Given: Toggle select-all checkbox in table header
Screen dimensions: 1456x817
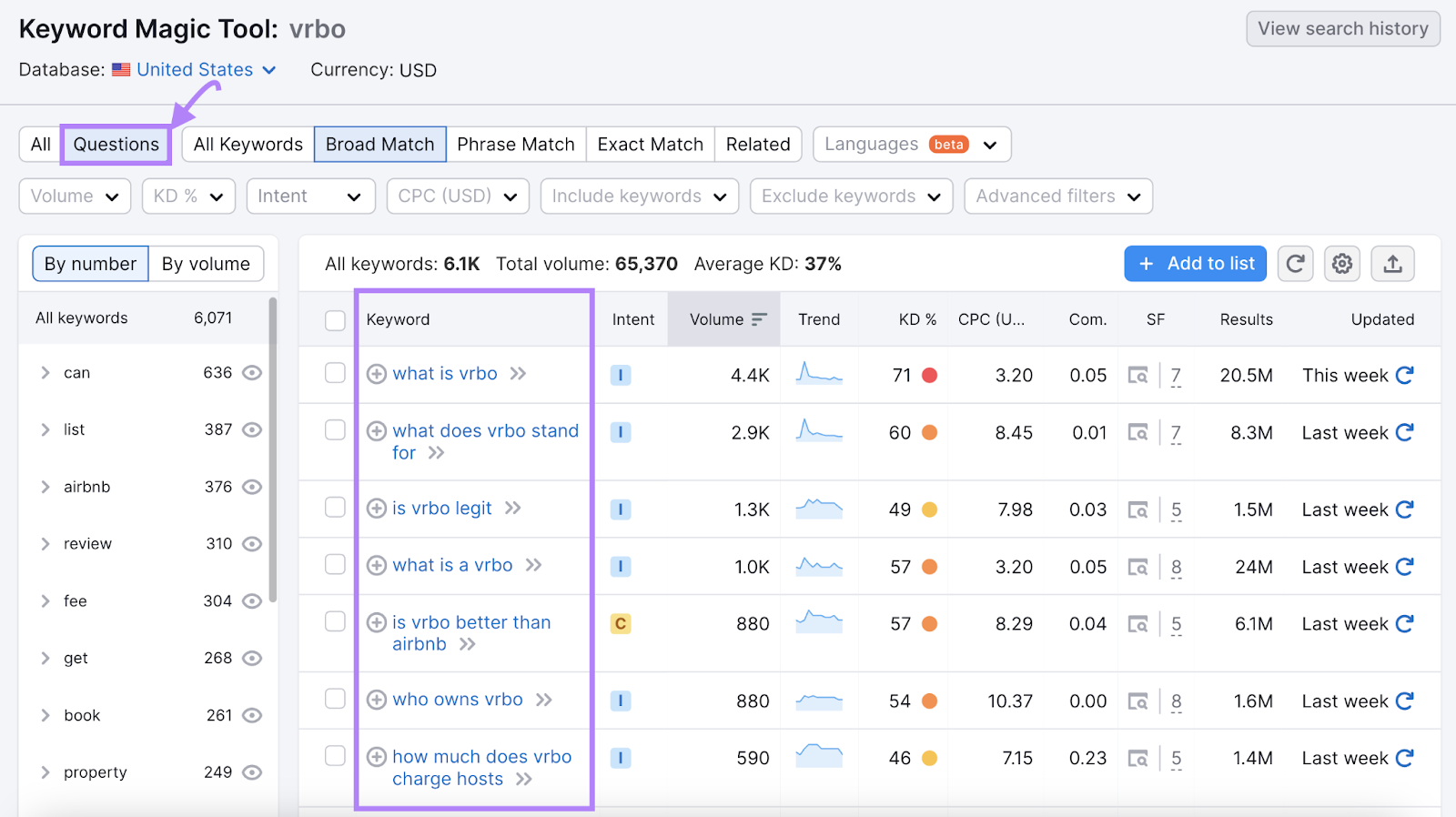Looking at the screenshot, I should (335, 320).
